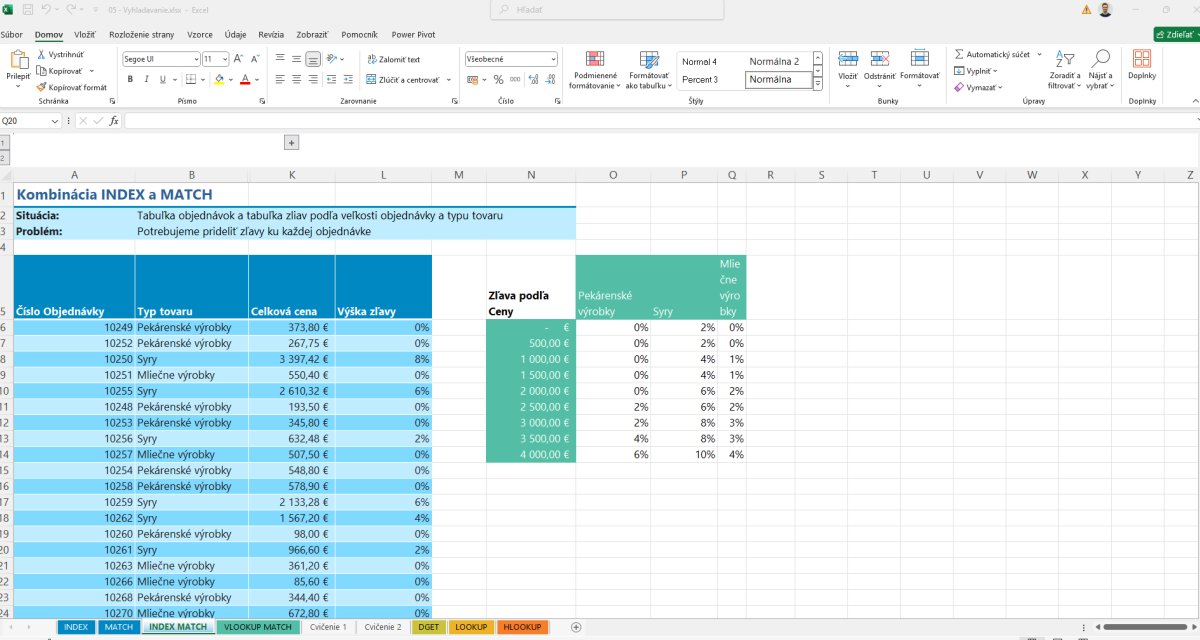
Task: Click the Italic formatting icon
Action: click(146, 79)
